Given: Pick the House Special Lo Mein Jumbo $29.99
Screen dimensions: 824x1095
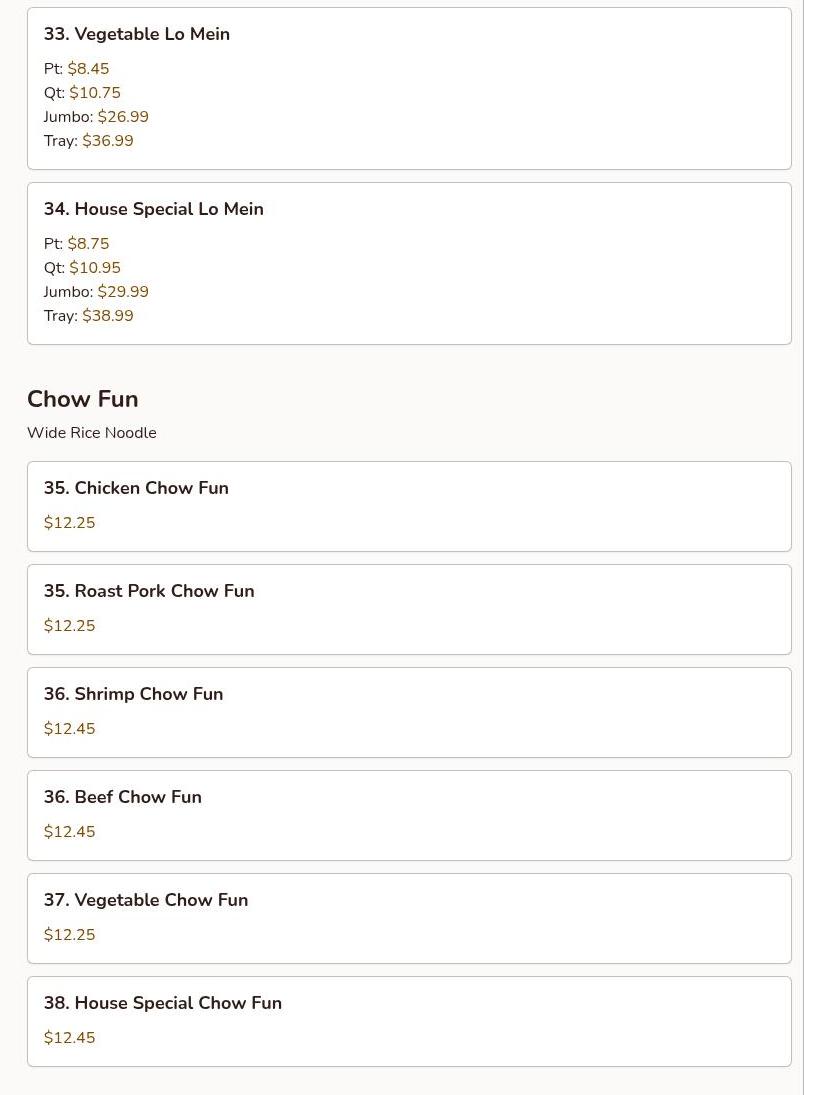Looking at the screenshot, I should [x=123, y=292].
